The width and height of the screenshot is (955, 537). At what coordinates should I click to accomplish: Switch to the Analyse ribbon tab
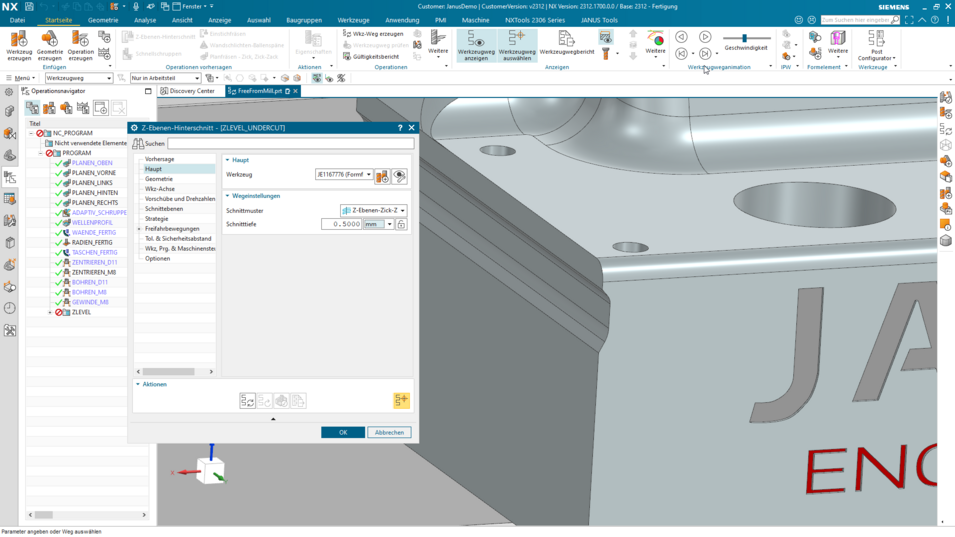[x=145, y=20]
